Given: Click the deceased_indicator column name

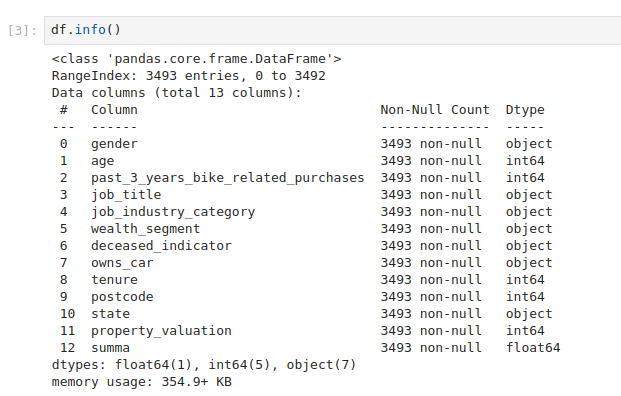Looking at the screenshot, I should point(161,246).
